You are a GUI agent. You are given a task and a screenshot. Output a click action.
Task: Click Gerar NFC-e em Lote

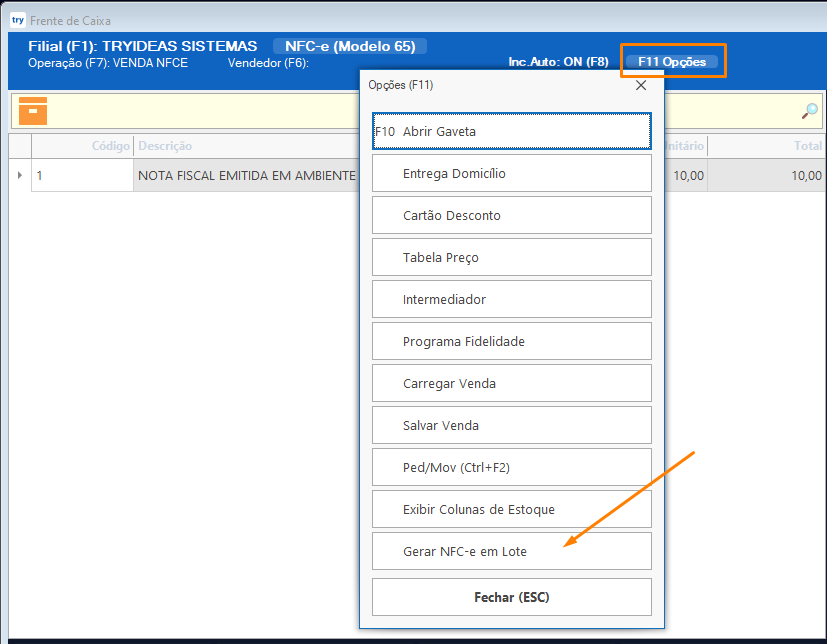[x=512, y=551]
